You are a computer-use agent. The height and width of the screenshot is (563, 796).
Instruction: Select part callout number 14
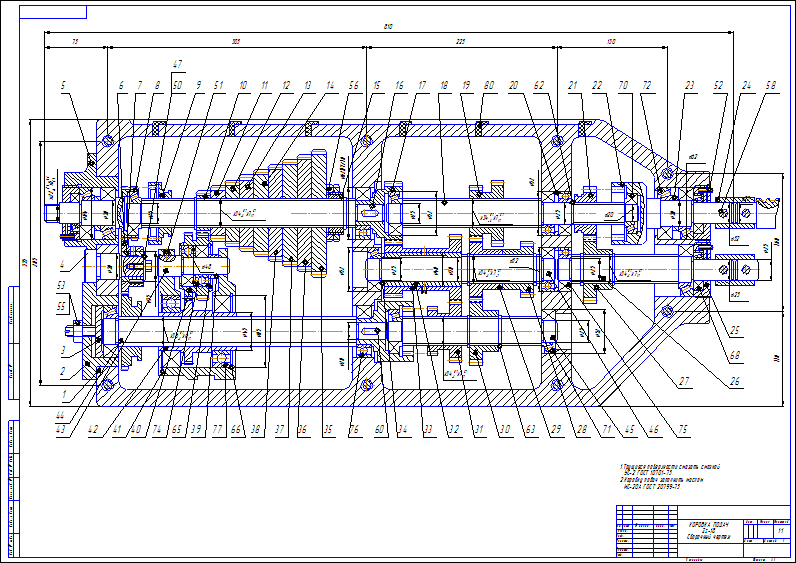click(x=330, y=87)
